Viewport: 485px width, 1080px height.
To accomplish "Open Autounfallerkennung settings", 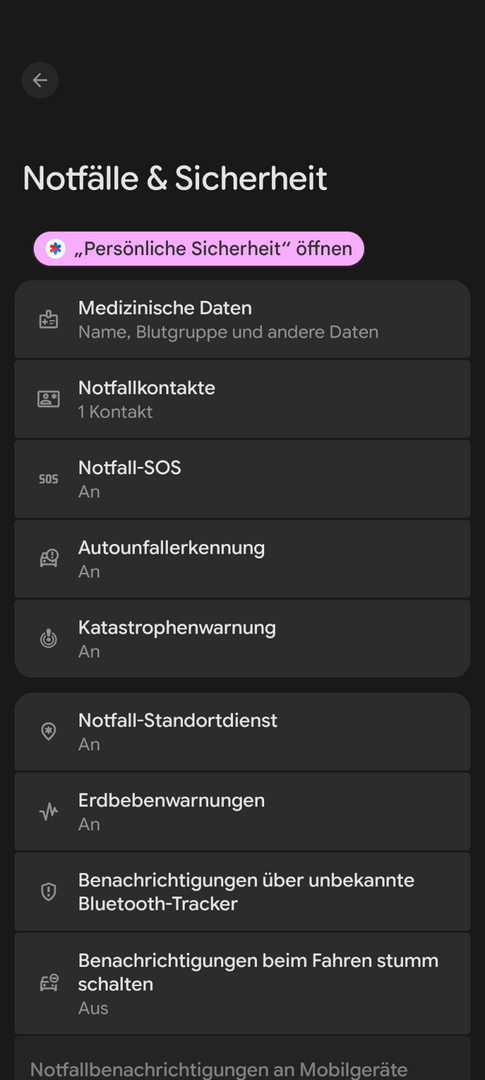I will [x=242, y=559].
